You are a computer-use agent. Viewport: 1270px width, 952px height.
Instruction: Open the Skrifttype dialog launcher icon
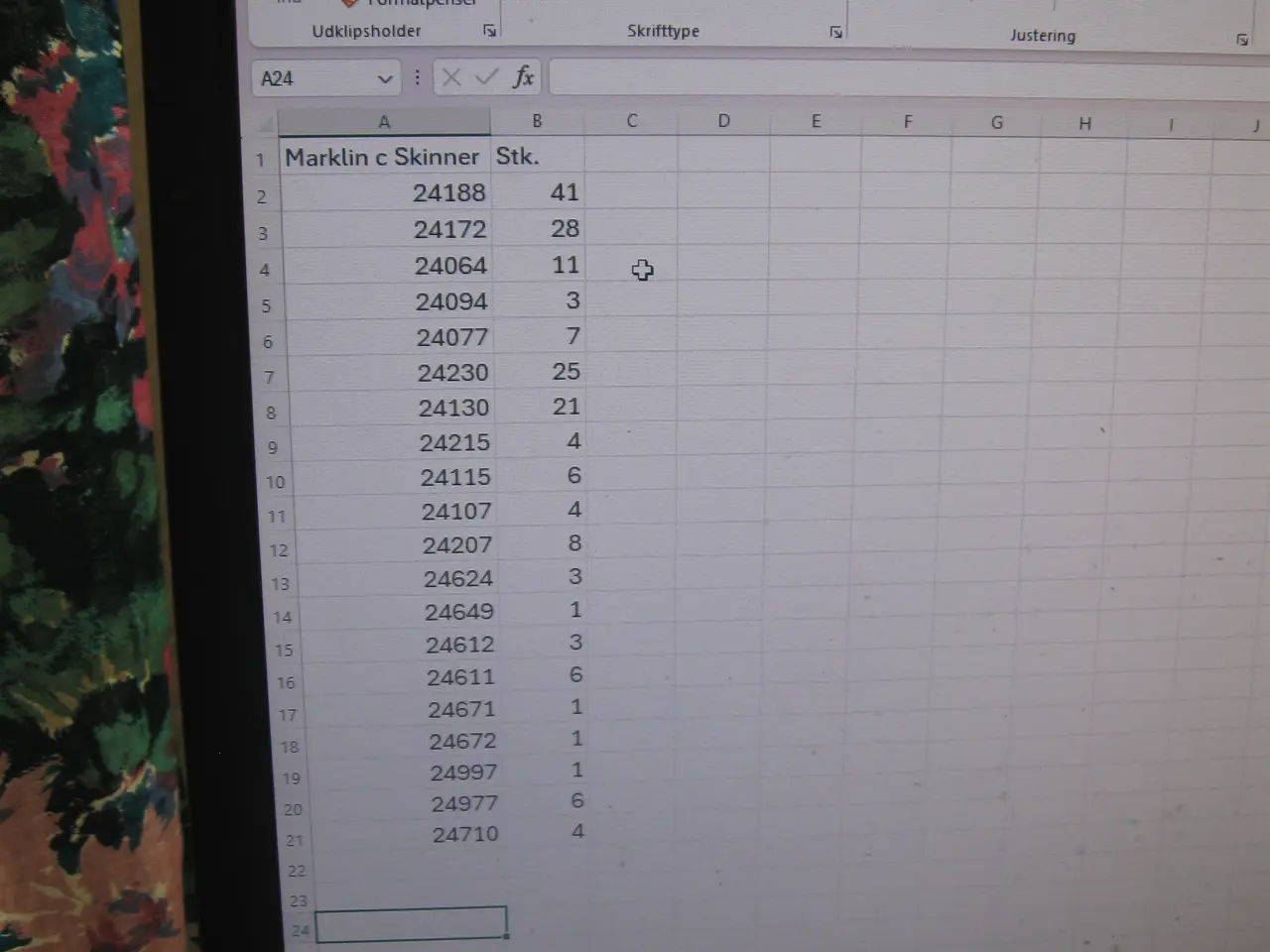click(x=835, y=33)
